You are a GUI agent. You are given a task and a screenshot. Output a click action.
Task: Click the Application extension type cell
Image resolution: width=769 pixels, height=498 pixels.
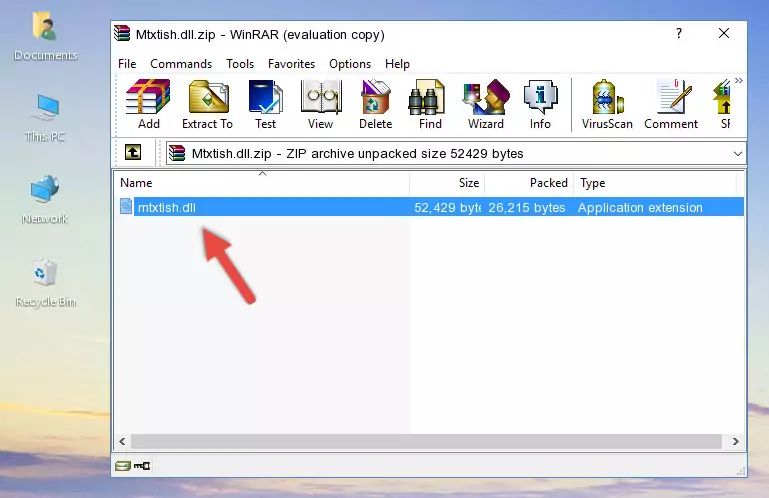640,208
